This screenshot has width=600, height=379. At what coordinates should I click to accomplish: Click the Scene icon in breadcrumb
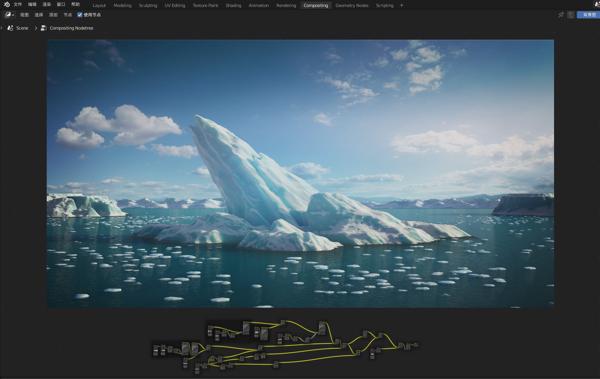[10, 28]
